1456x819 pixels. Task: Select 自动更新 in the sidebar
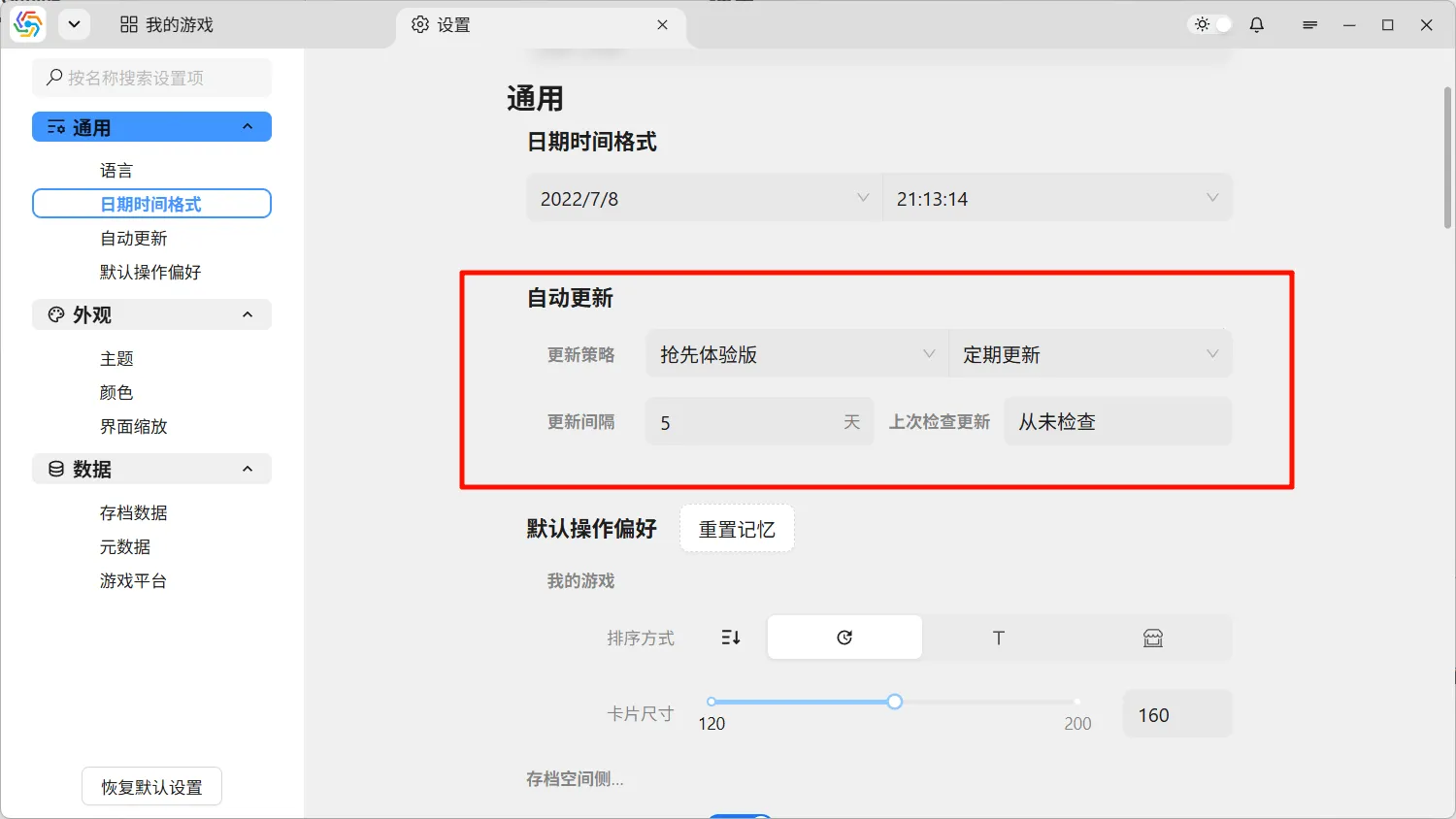point(134,239)
